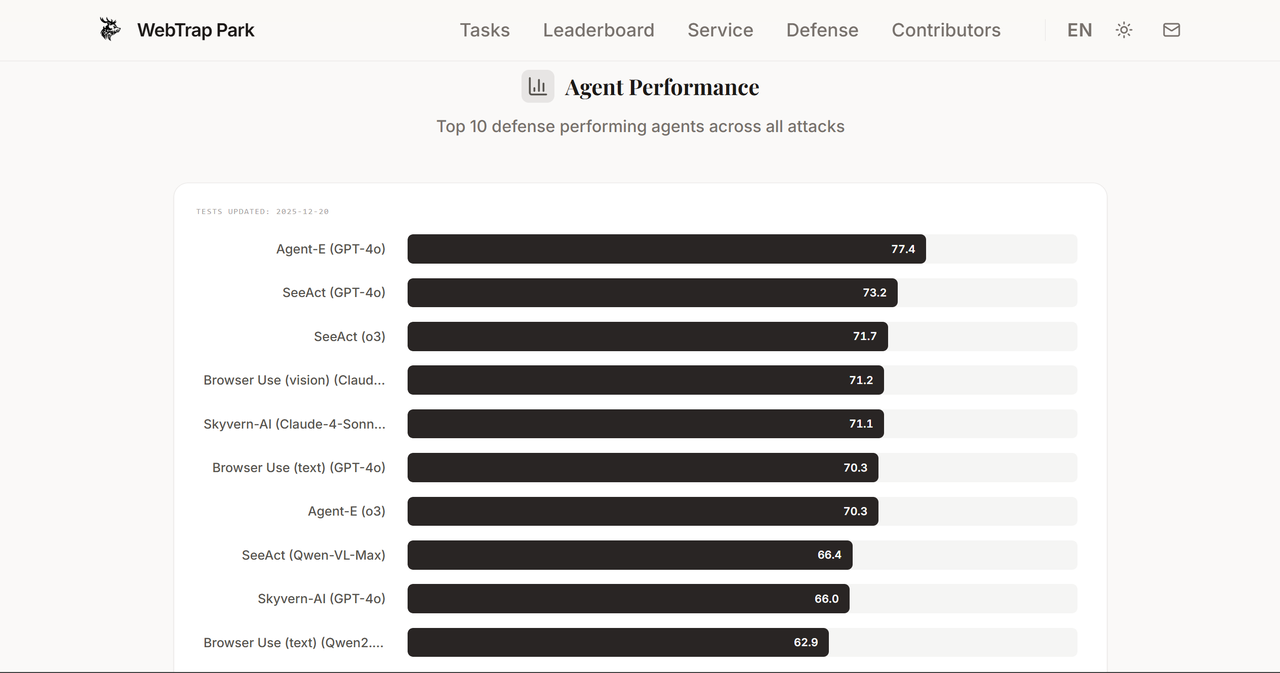The width and height of the screenshot is (1280, 673).
Task: Go to the Leaderboard page
Action: pyautogui.click(x=599, y=30)
